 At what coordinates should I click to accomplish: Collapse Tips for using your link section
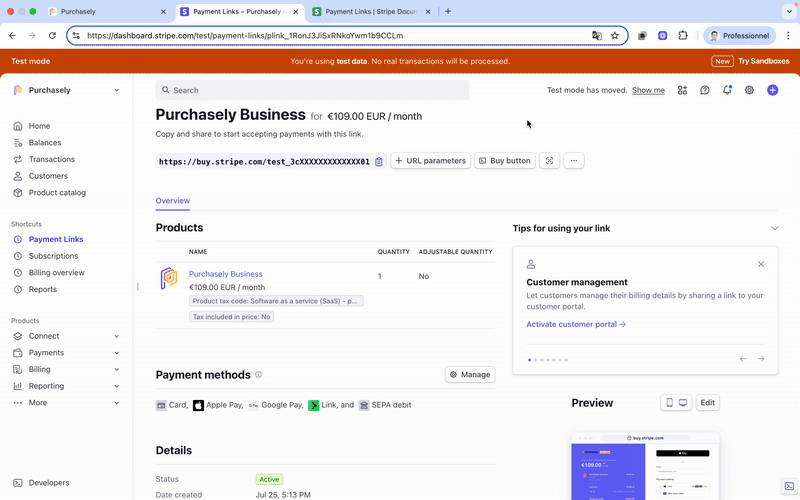774,229
